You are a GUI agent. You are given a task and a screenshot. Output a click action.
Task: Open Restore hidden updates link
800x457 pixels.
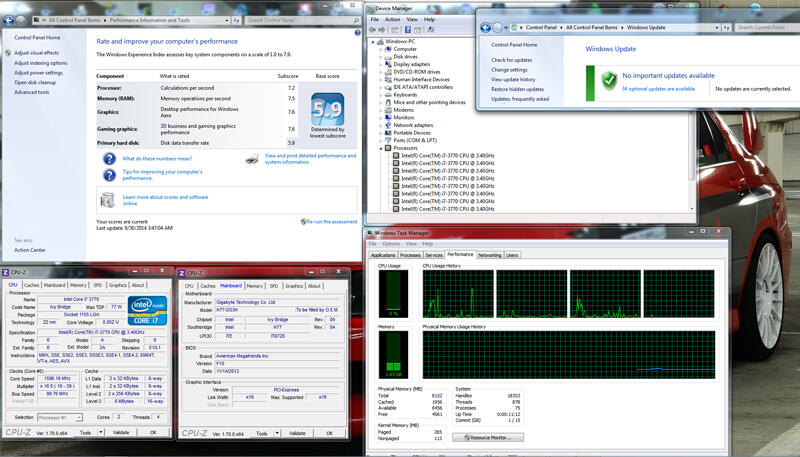(517, 89)
